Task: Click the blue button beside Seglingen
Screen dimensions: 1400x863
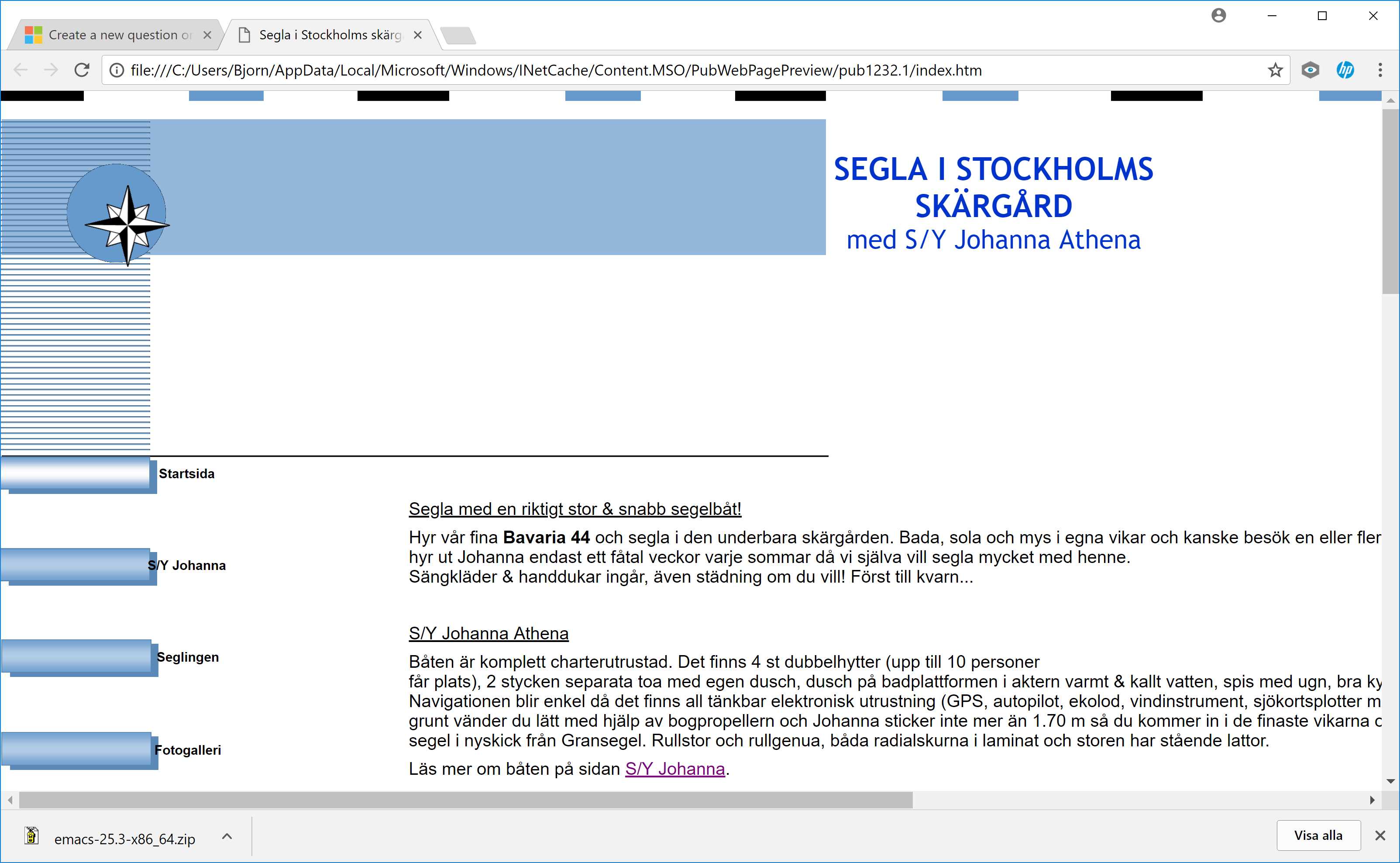Action: (80, 658)
